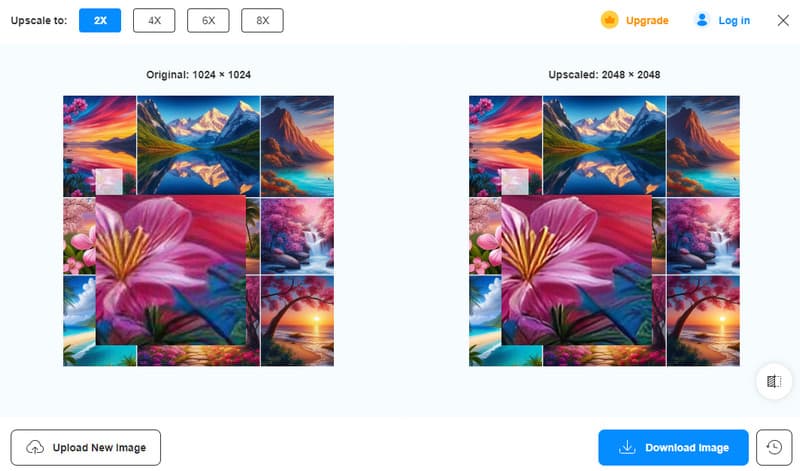Click the "Original: 1024 × 1024" label
The image size is (800, 471).
click(x=198, y=74)
